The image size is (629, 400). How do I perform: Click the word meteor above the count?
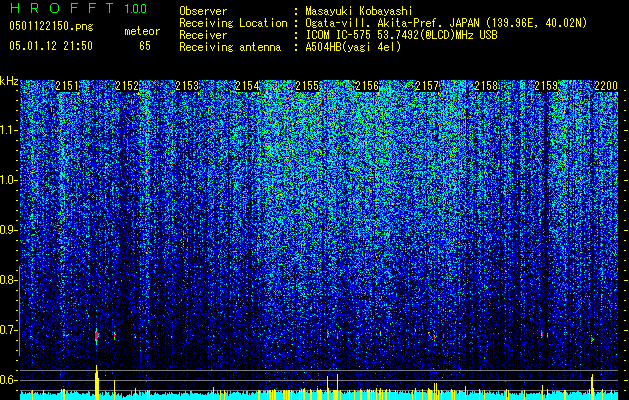[x=142, y=31]
